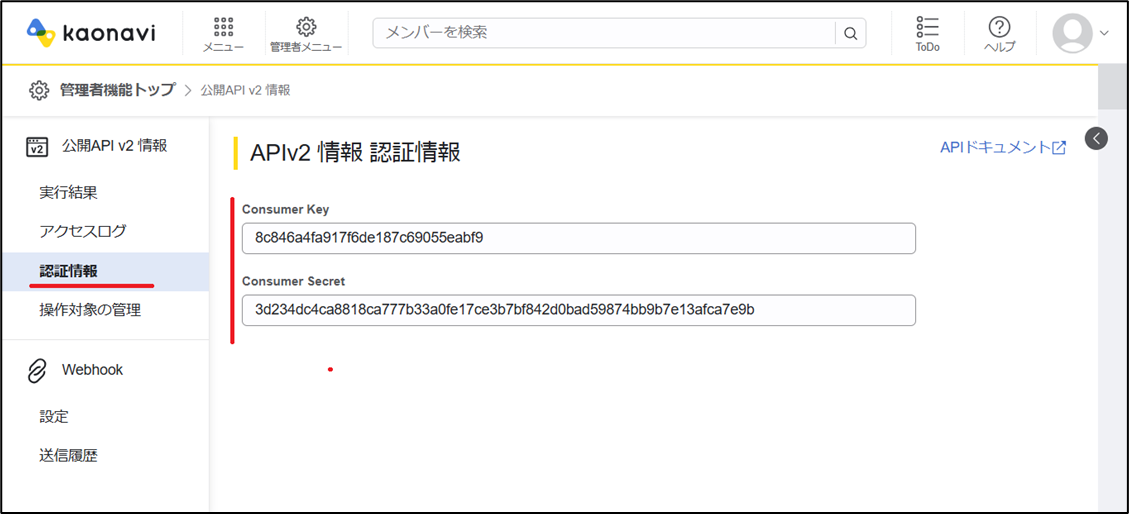Open the ToDo list icon
1129x514 pixels.
927,28
